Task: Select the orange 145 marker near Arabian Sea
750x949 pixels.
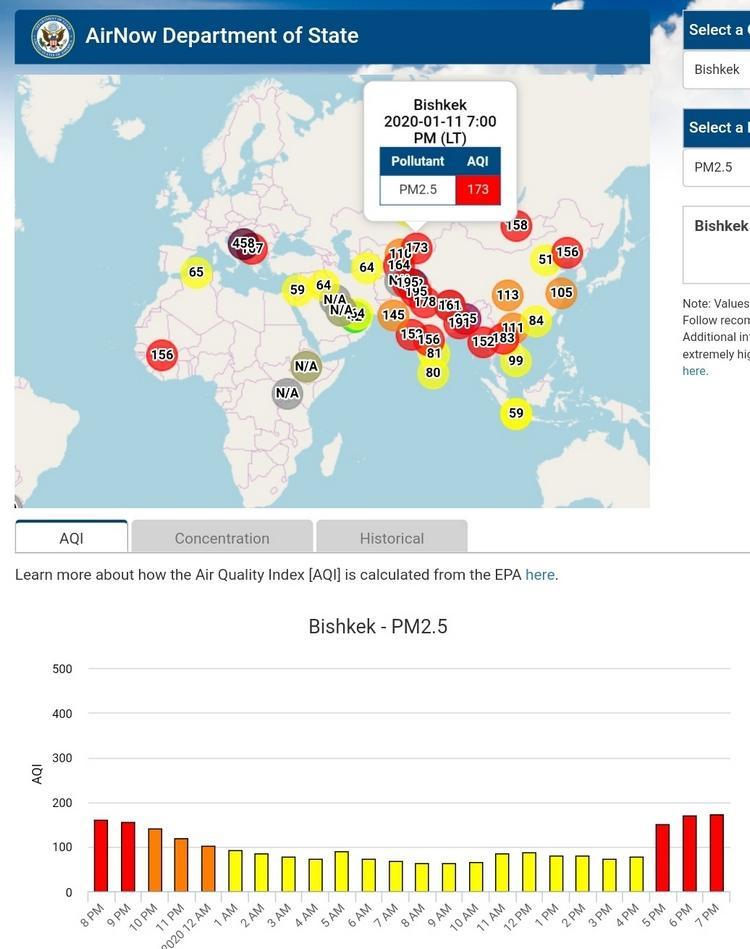Action: point(393,315)
